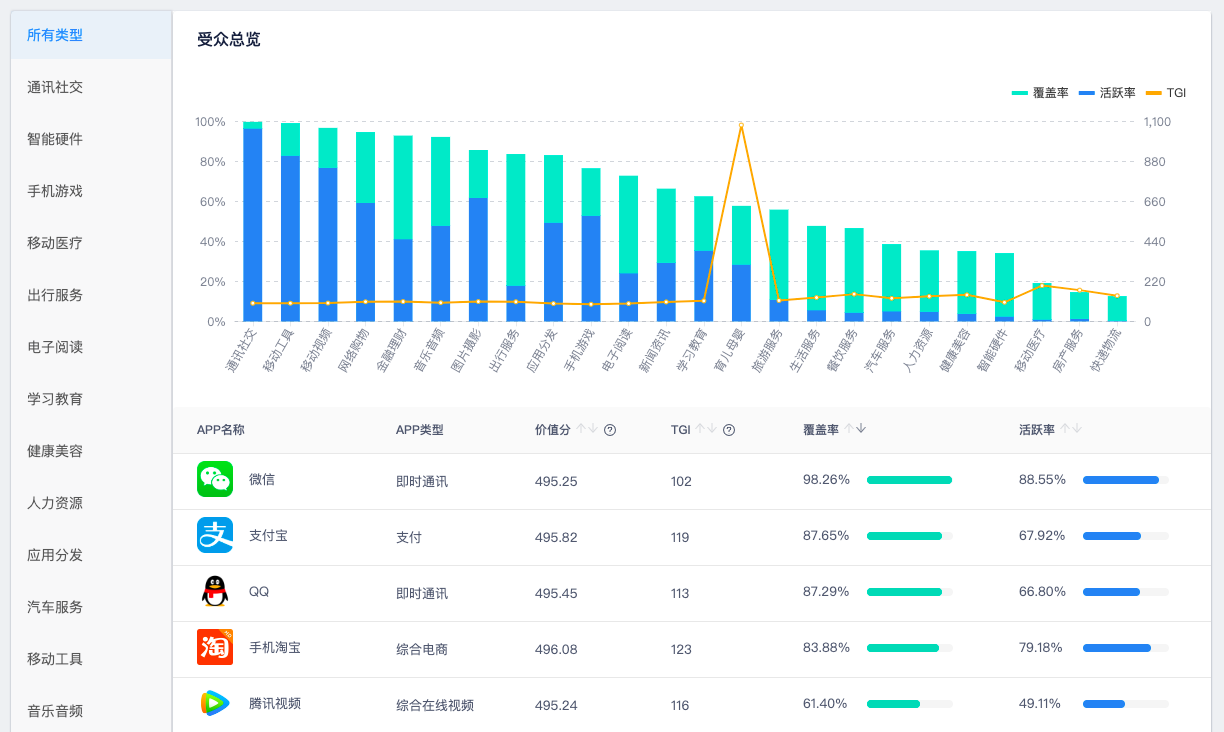Sort the table by TGI column arrows
The height and width of the screenshot is (732, 1224).
[x=706, y=429]
